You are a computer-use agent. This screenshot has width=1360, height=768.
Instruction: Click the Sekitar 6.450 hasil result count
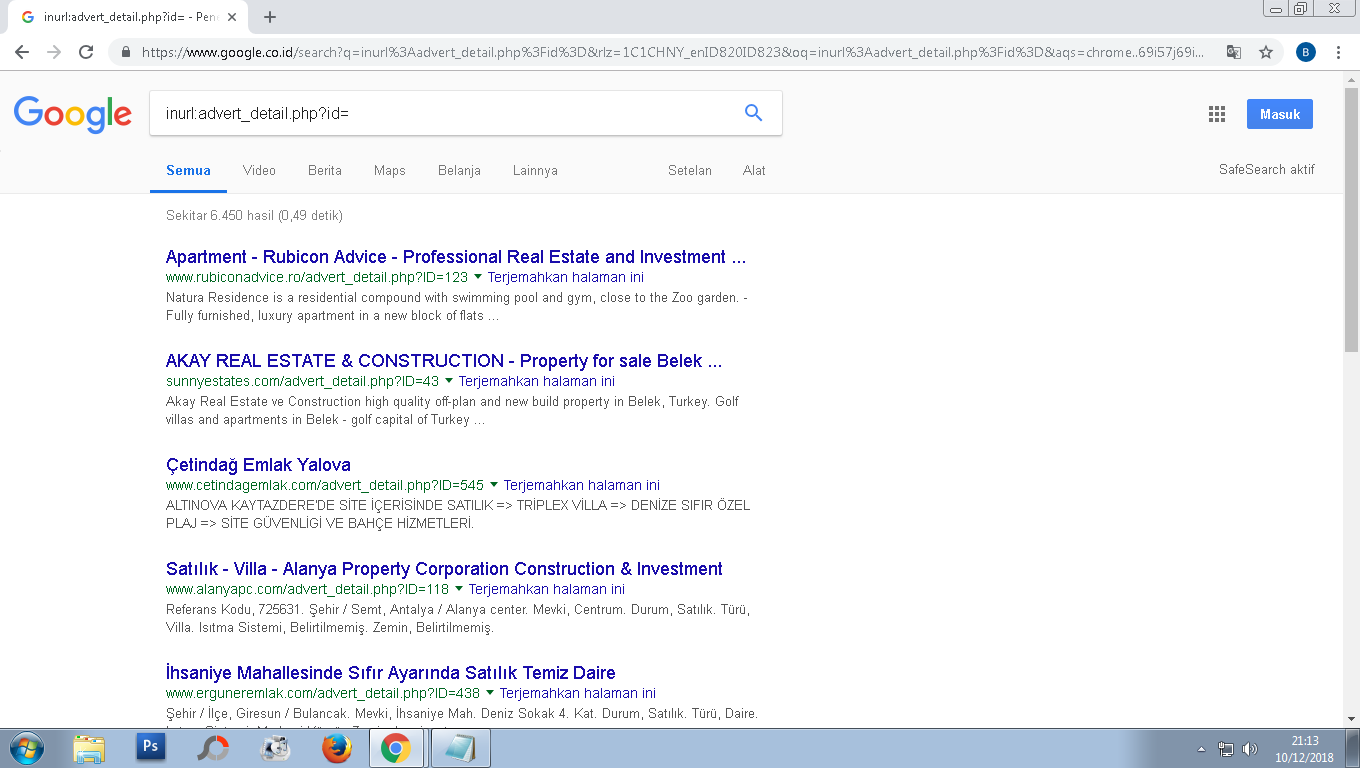coord(255,215)
